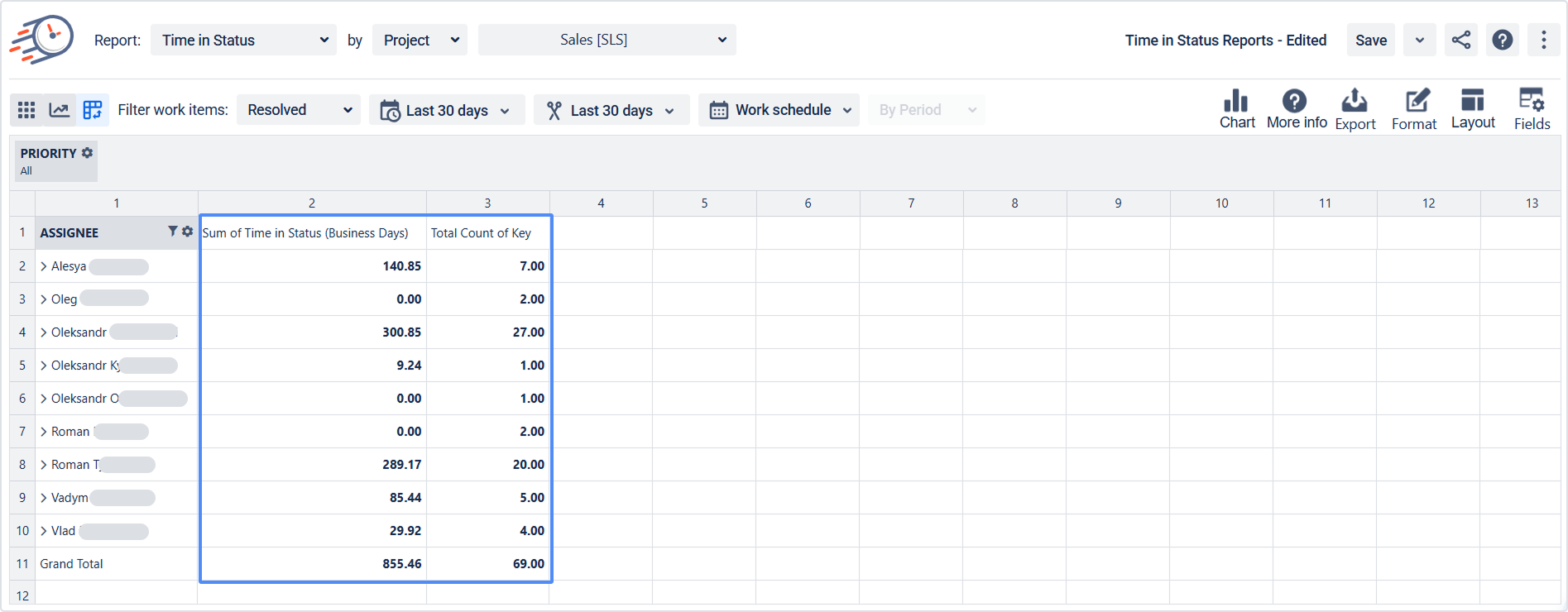Viewport: 1568px width, 612px height.
Task: Open the Chart tool
Action: (x=1237, y=109)
